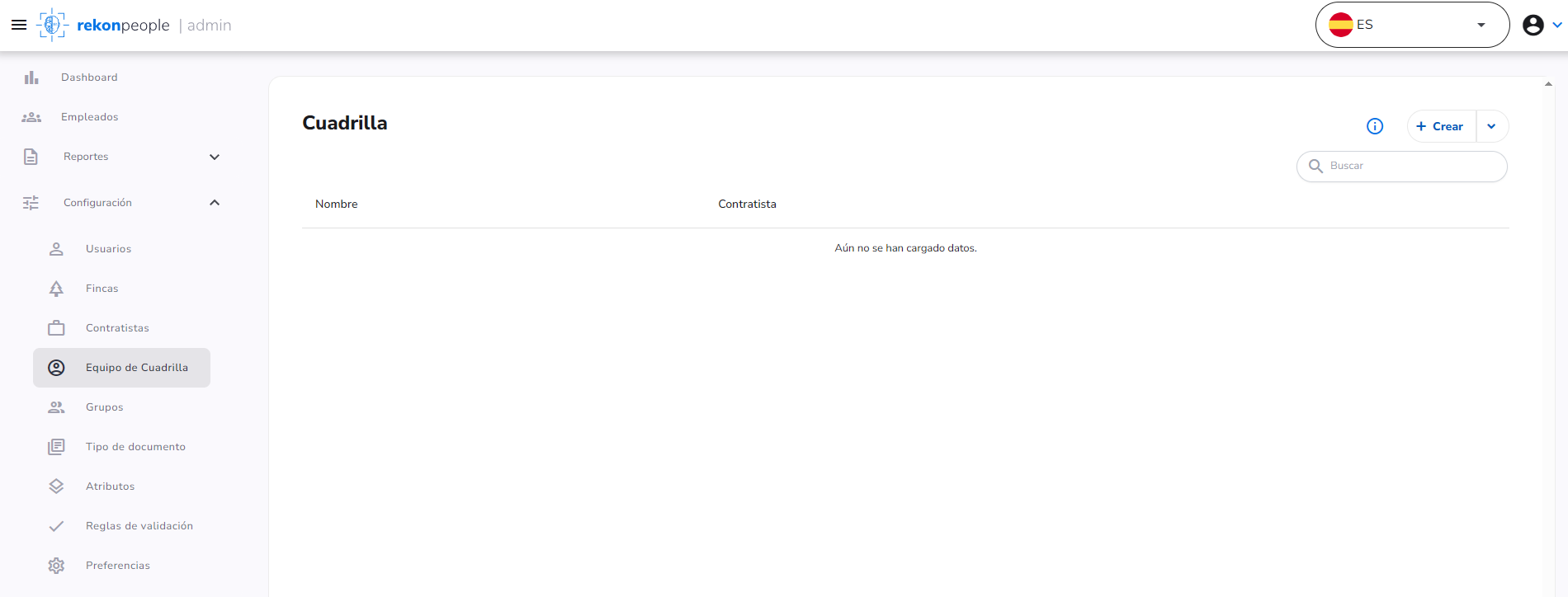The width and height of the screenshot is (1568, 597).
Task: Open Reglas de validación page
Action: point(139,526)
